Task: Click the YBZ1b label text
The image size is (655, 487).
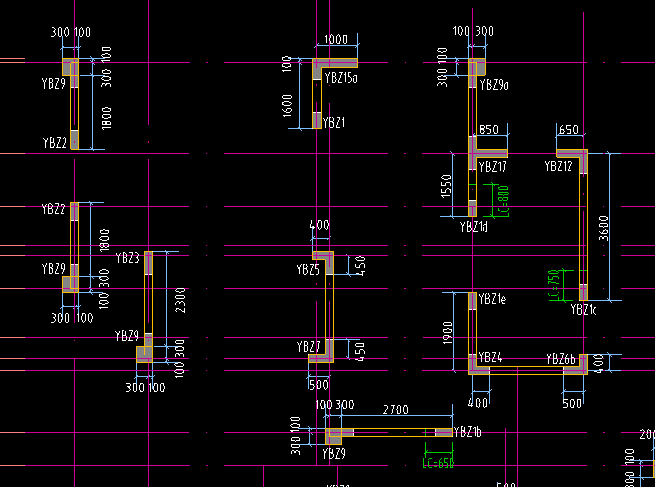Action: tap(467, 432)
